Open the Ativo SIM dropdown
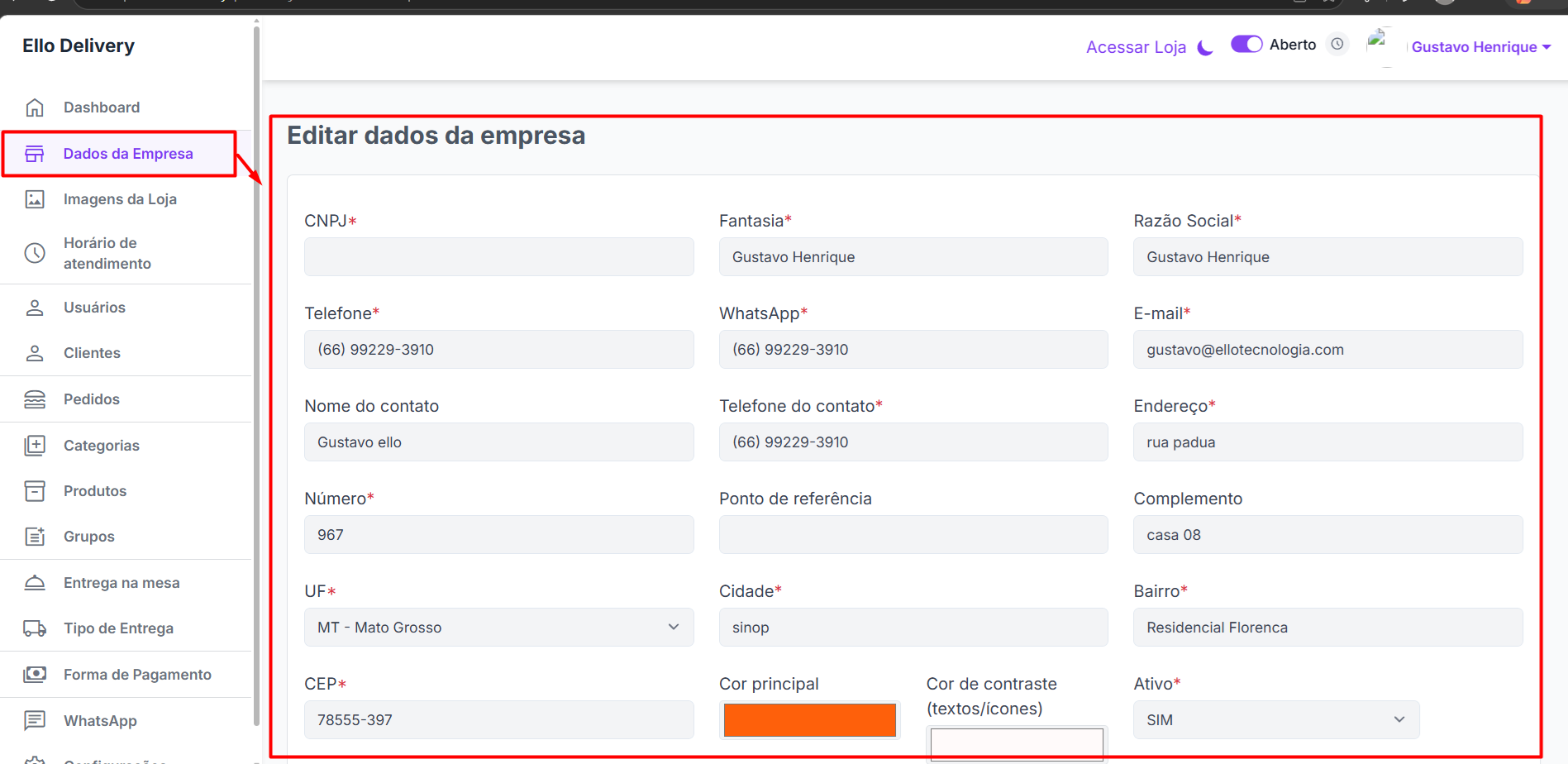The width and height of the screenshot is (1568, 764). (x=1276, y=720)
